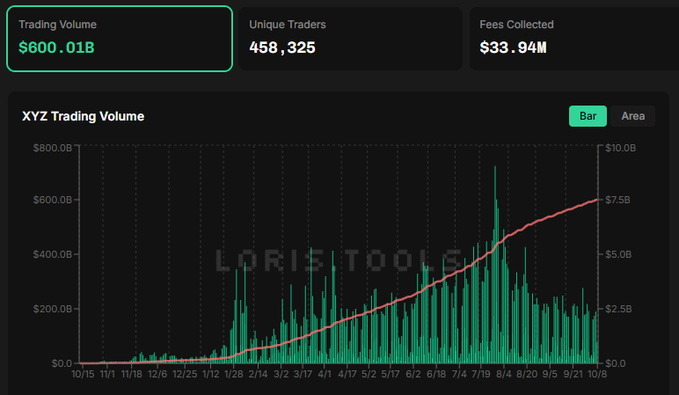The image size is (679, 395).
Task: Select the Unique Traders stat card
Action: 350,39
